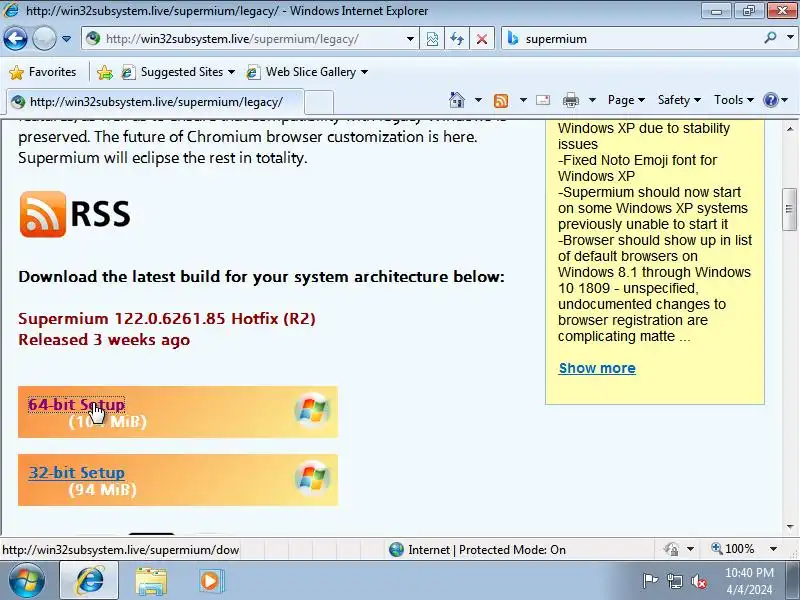Click the Home page icon
The width and height of the screenshot is (800, 600).
[x=457, y=100]
